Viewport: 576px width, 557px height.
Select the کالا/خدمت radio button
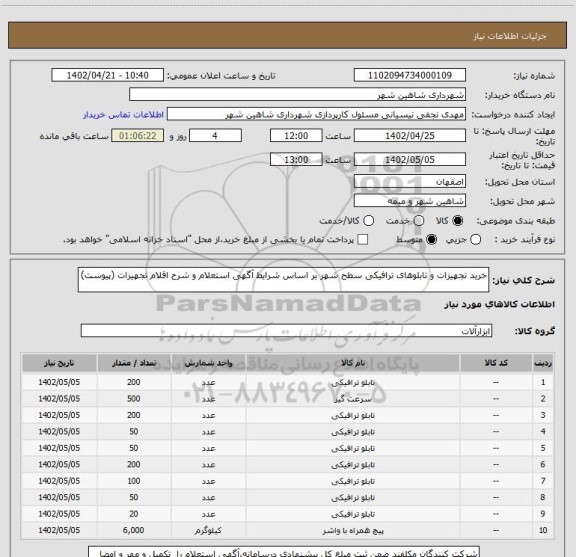pos(368,221)
